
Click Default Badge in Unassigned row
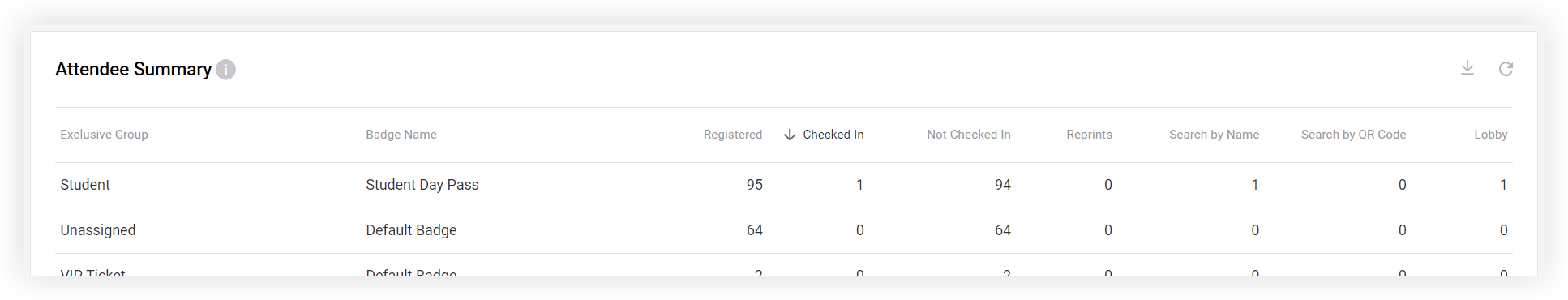click(x=411, y=230)
